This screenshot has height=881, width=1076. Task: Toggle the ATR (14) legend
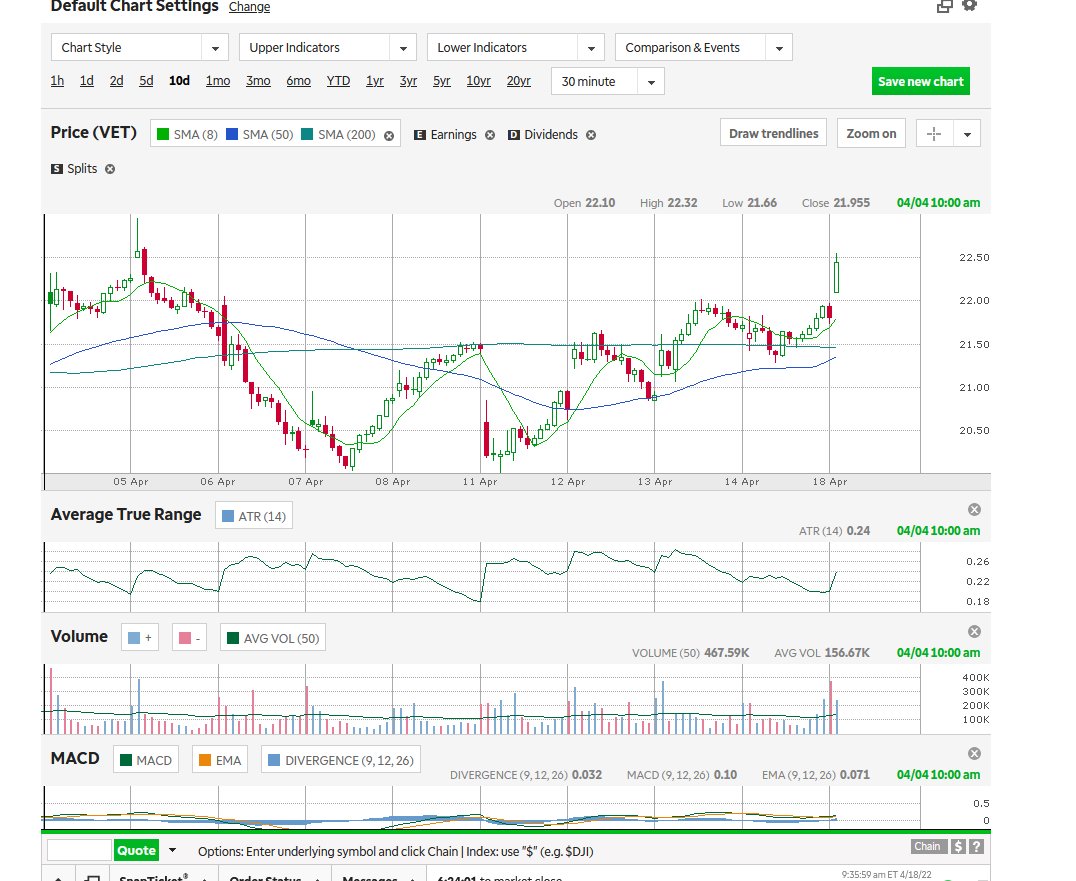coord(254,516)
